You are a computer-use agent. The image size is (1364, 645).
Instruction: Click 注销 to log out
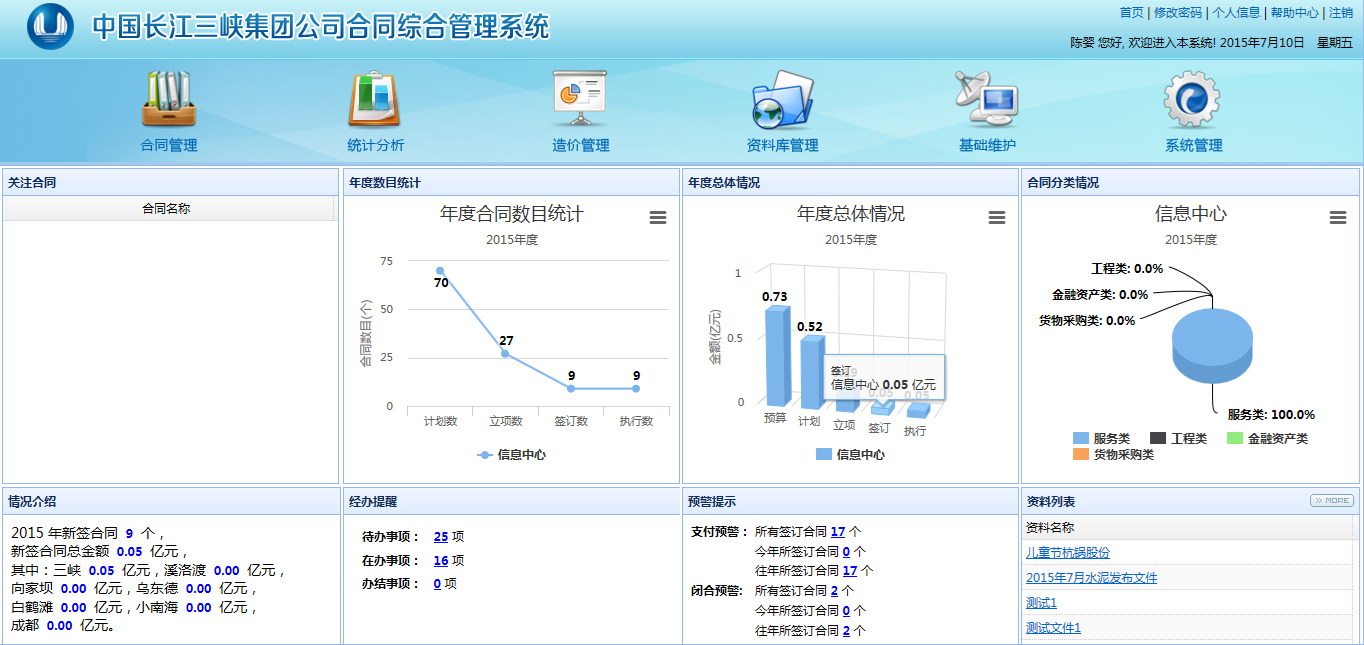point(1341,13)
